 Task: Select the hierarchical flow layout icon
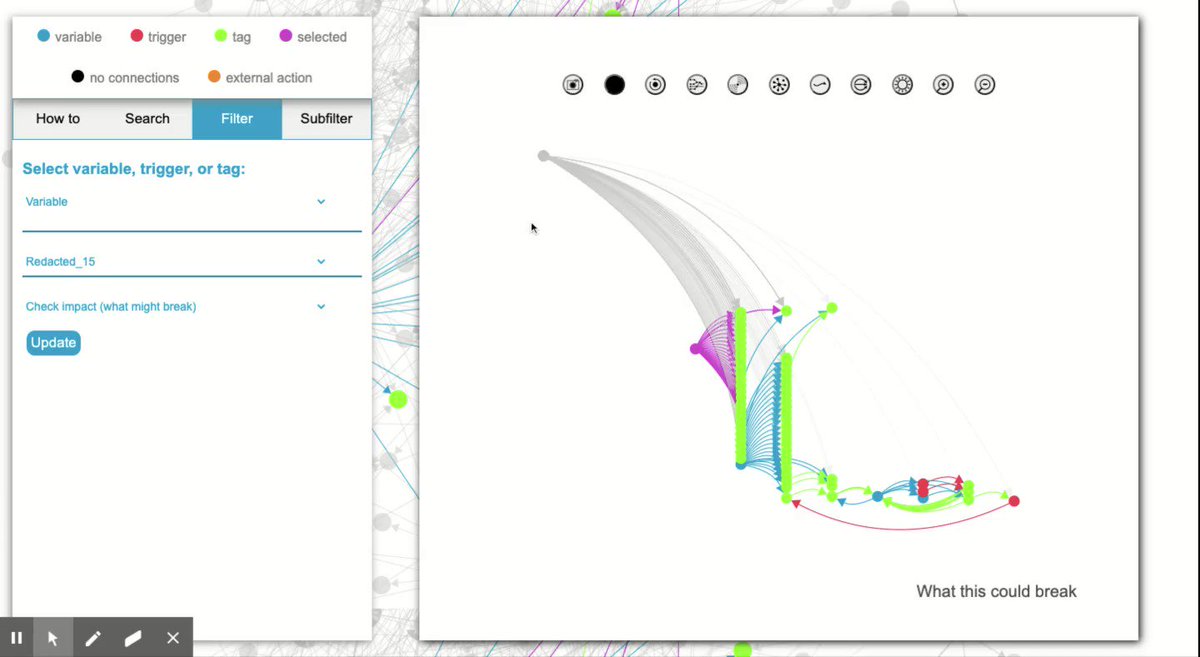pyautogui.click(x=697, y=85)
